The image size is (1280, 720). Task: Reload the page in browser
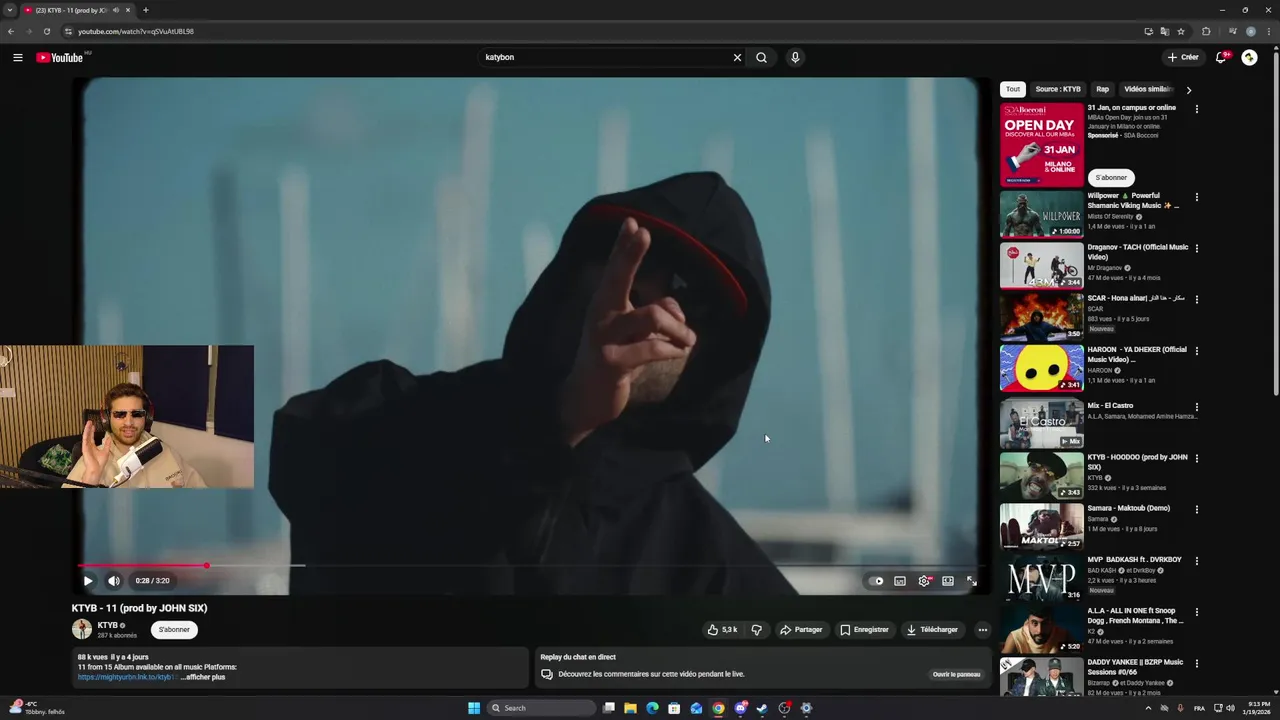[46, 31]
